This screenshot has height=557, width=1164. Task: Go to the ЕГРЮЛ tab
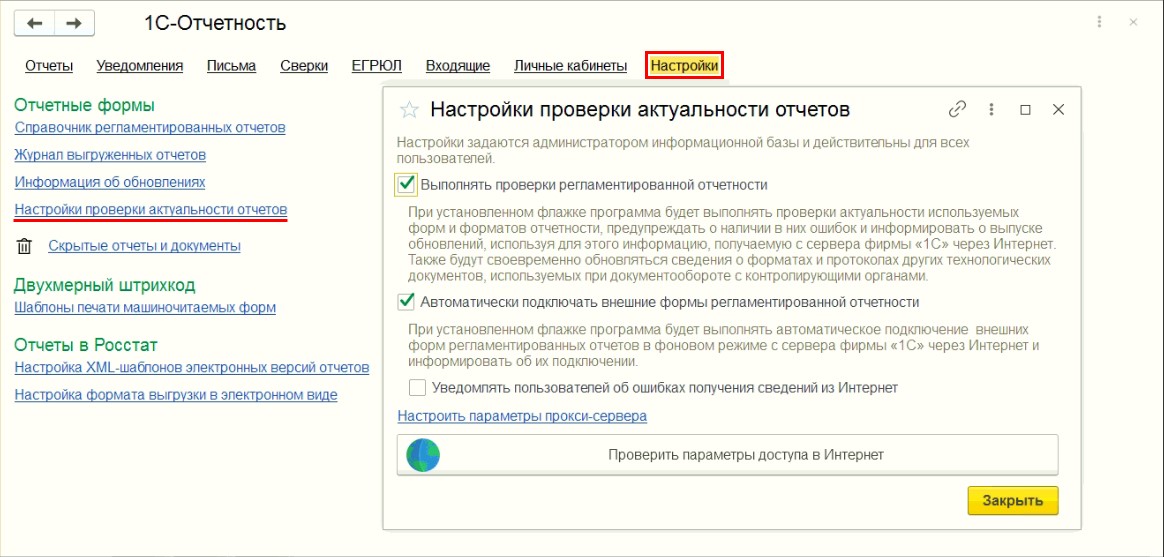(x=376, y=65)
